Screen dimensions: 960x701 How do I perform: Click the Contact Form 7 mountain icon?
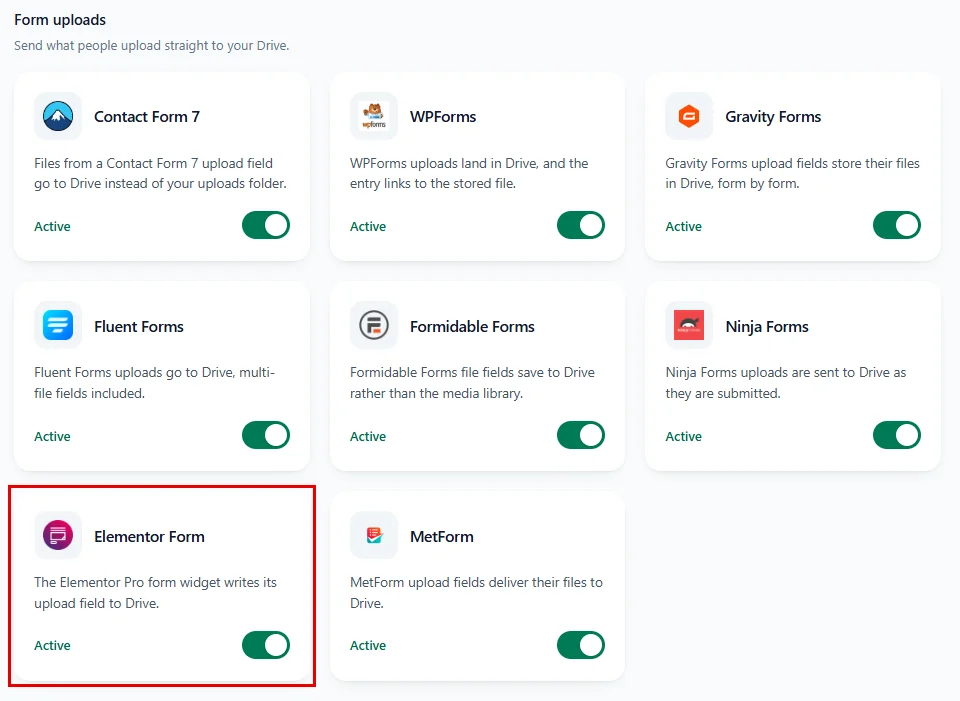[x=58, y=116]
